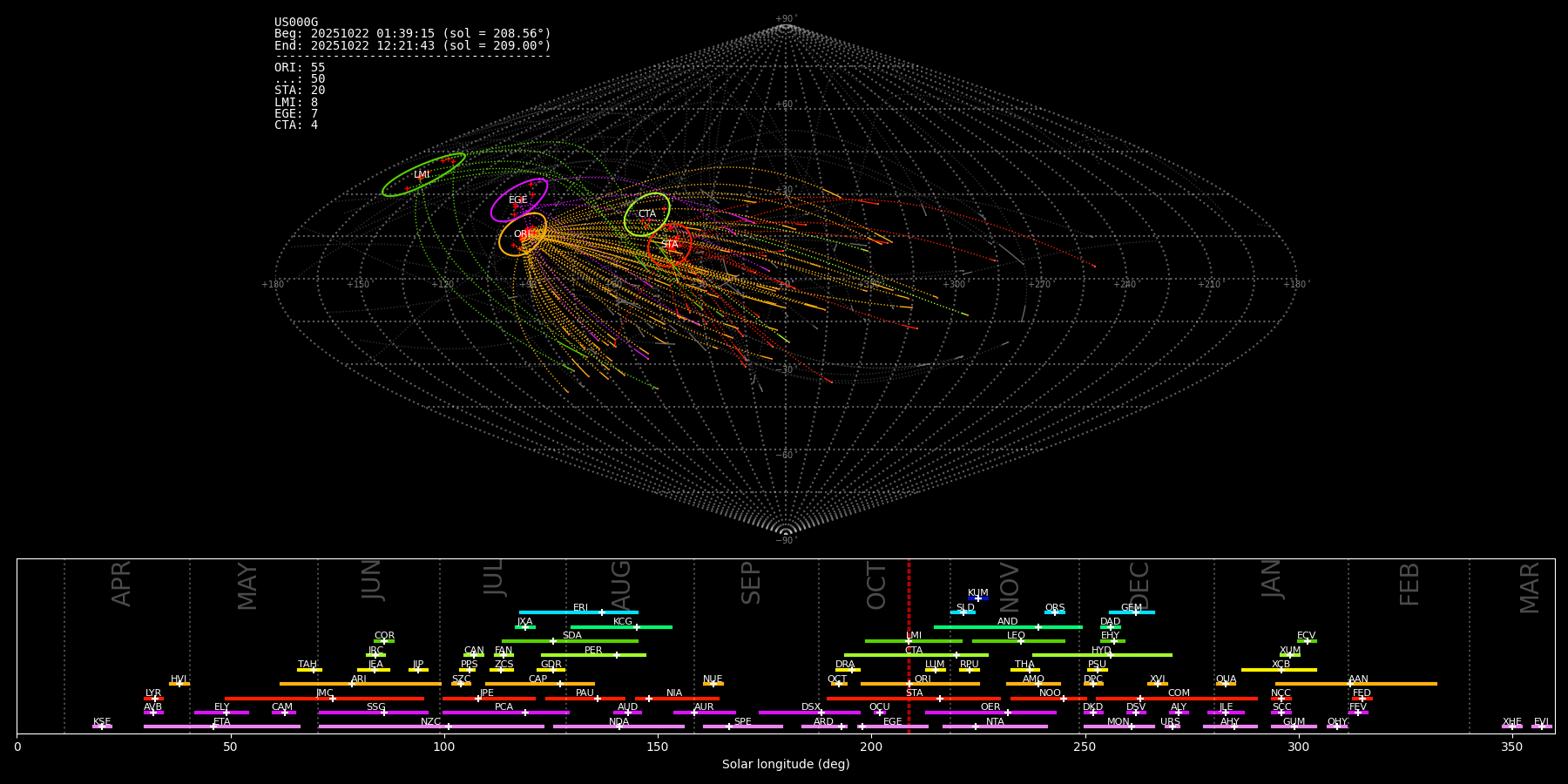Select the STA radiant label on sky map

669,245
